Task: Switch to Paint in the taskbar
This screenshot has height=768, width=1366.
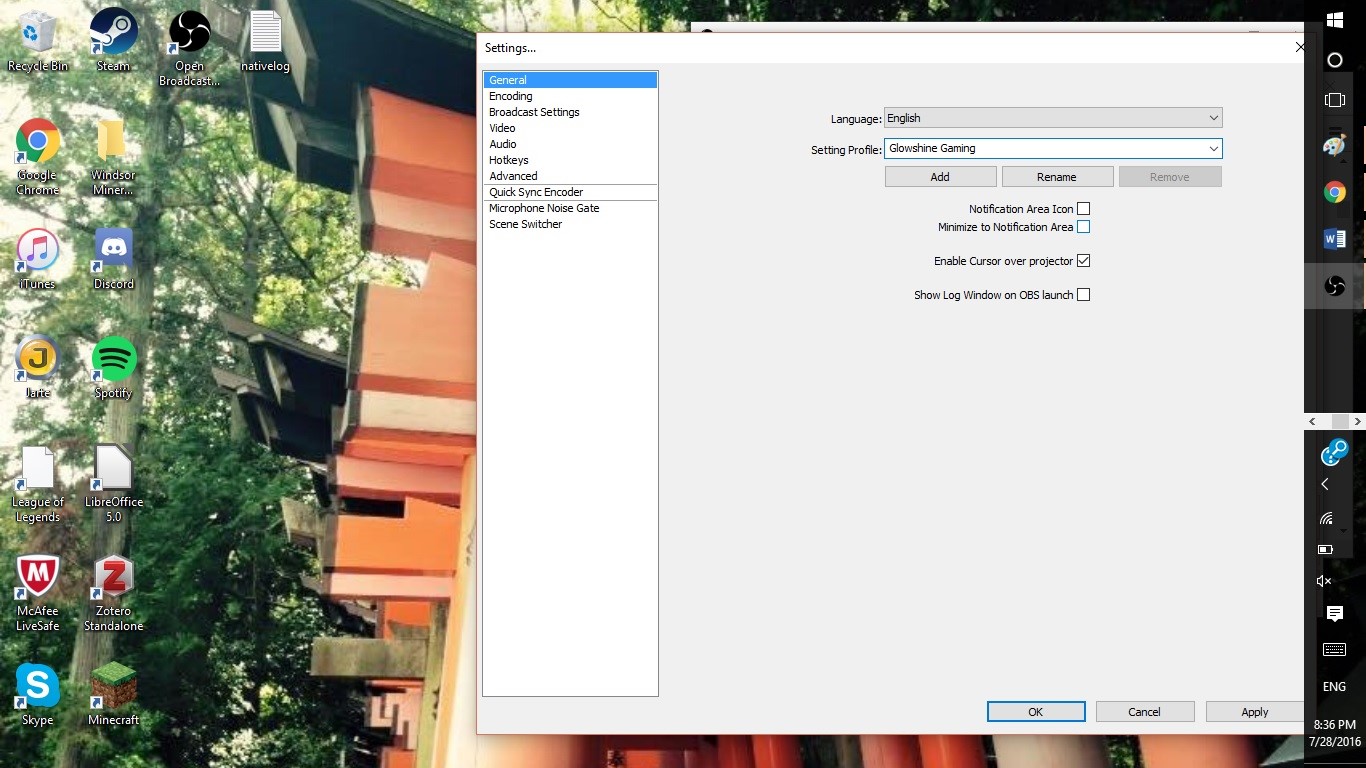Action: [x=1334, y=146]
